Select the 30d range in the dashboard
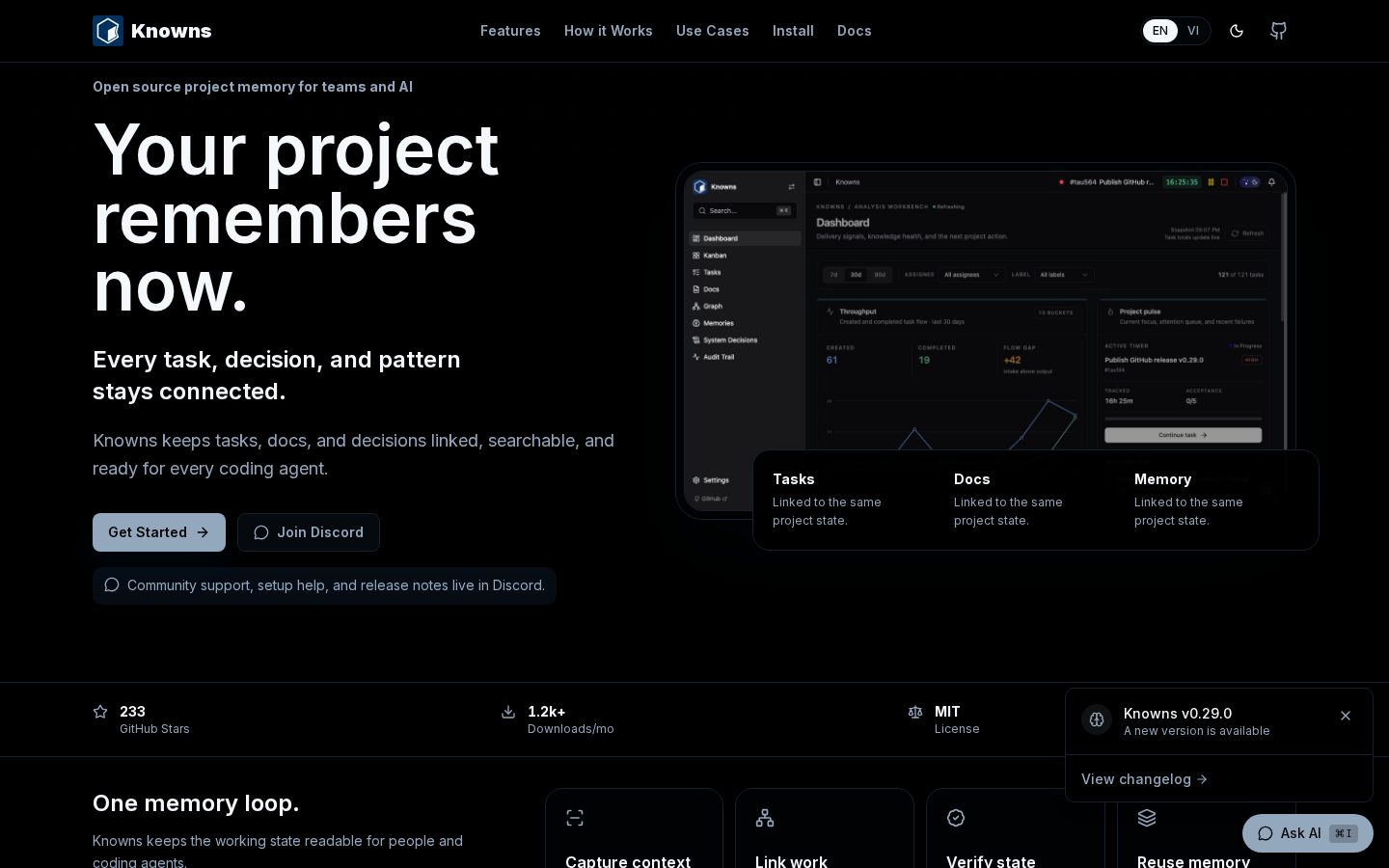1389x868 pixels. coord(856,275)
